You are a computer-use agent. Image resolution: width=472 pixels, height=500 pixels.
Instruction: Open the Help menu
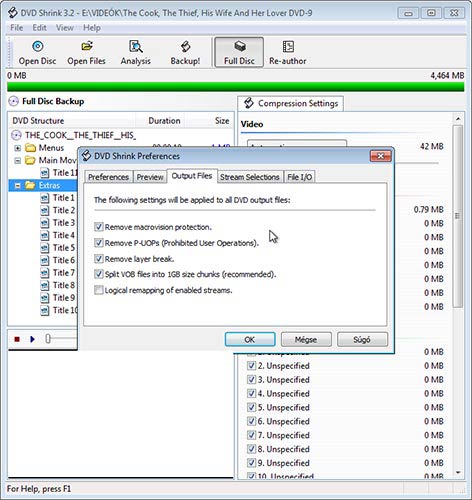point(92,28)
